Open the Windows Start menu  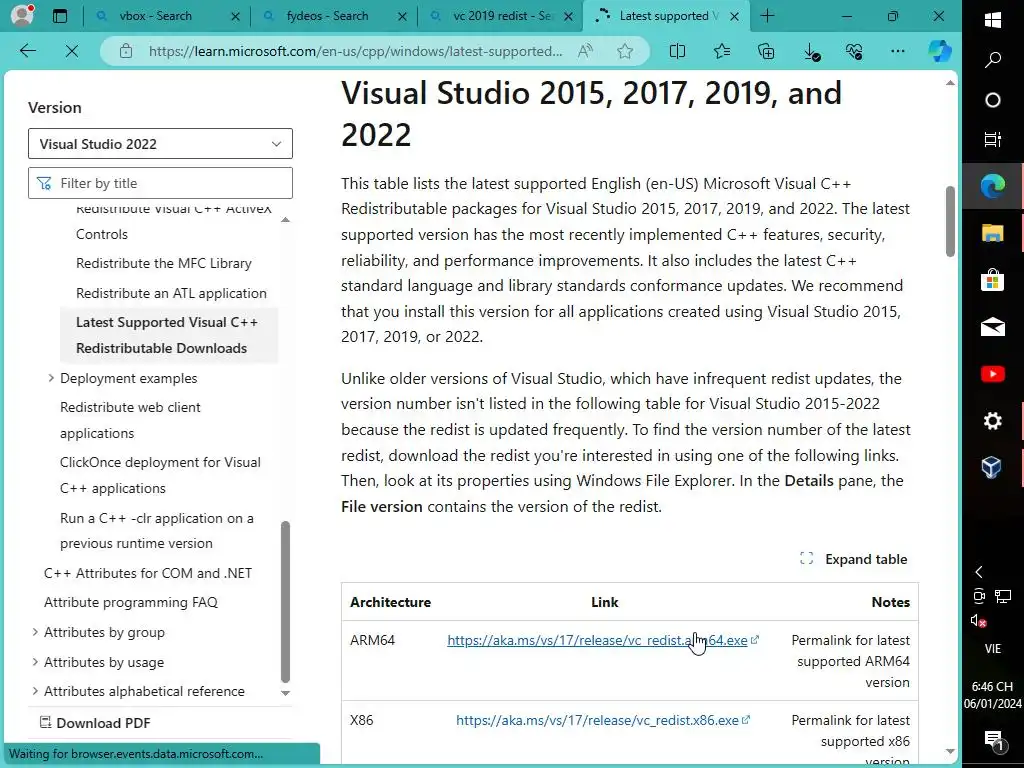993,20
